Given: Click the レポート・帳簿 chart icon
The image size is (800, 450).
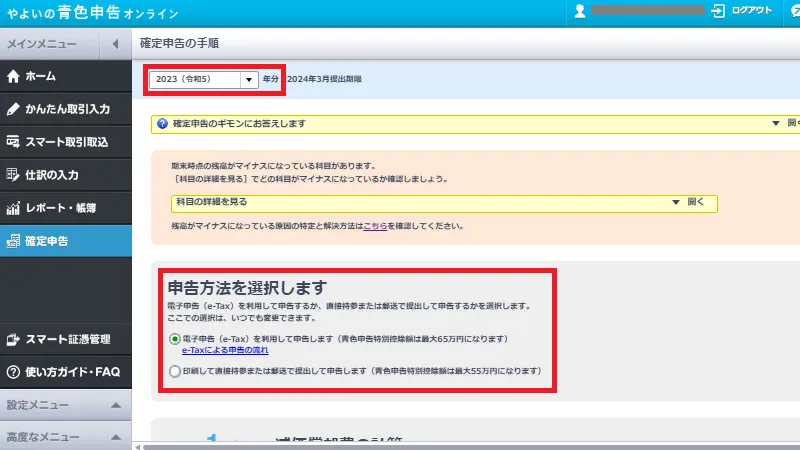Looking at the screenshot, I should pyautogui.click(x=13, y=208).
